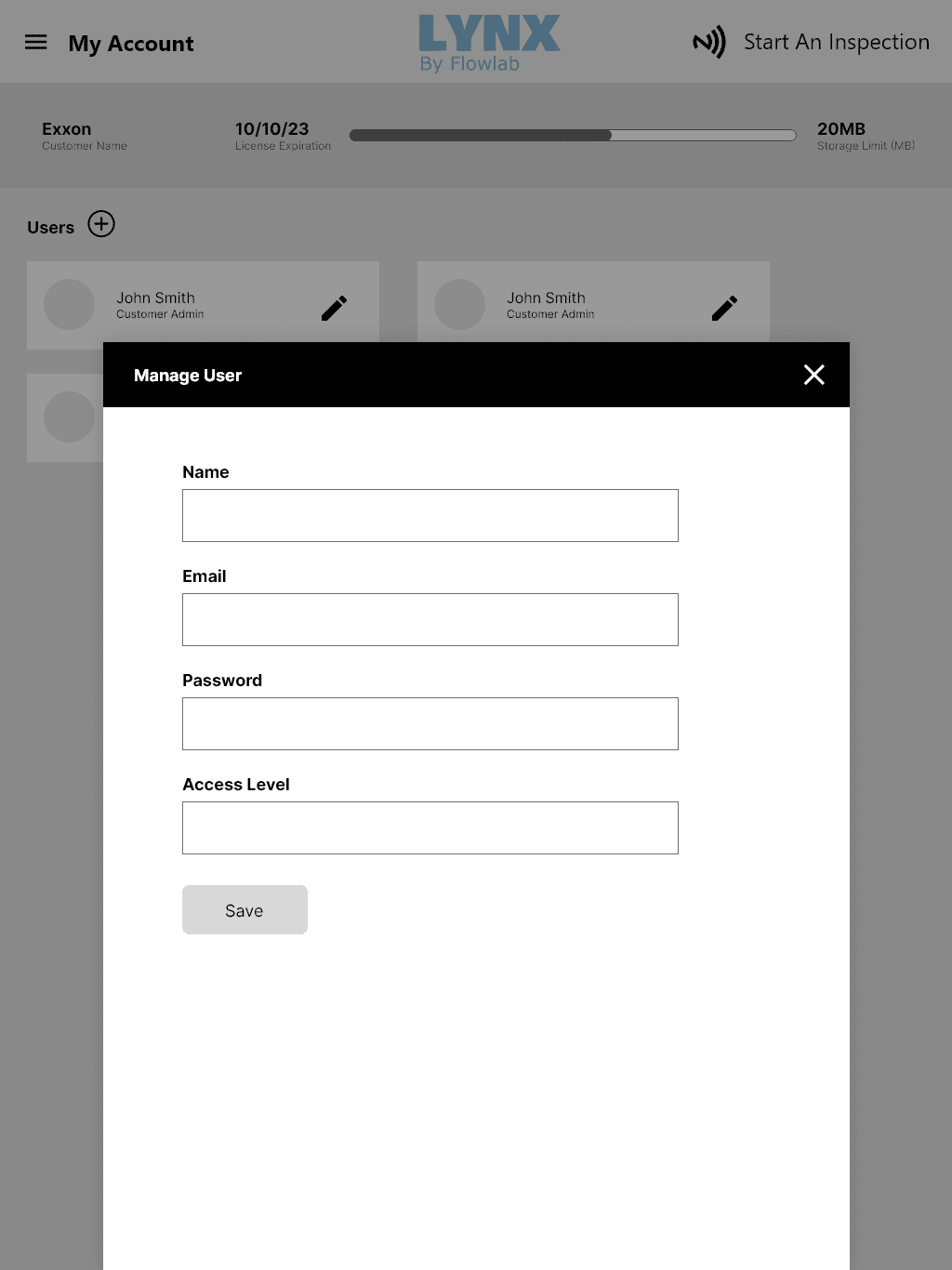Click the storage usage progress bar
Image resolution: width=952 pixels, height=1270 pixels.
573,136
